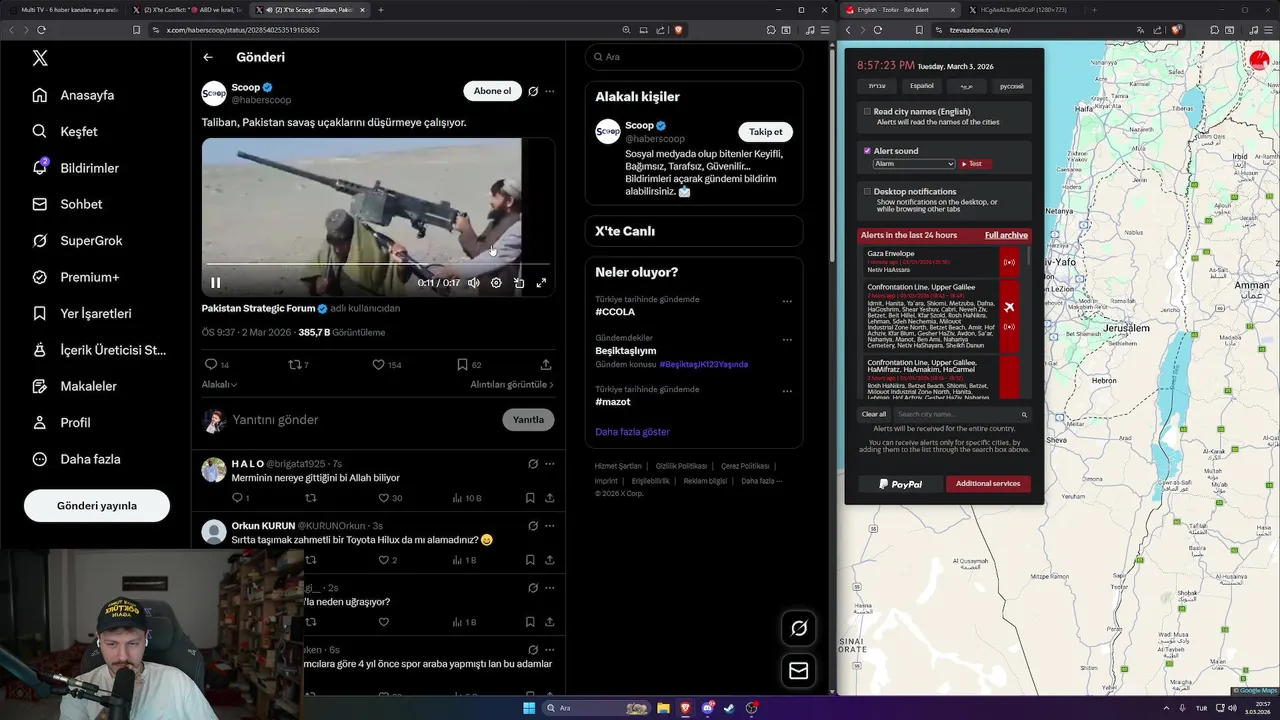Click PayPal donate button

pos(900,483)
